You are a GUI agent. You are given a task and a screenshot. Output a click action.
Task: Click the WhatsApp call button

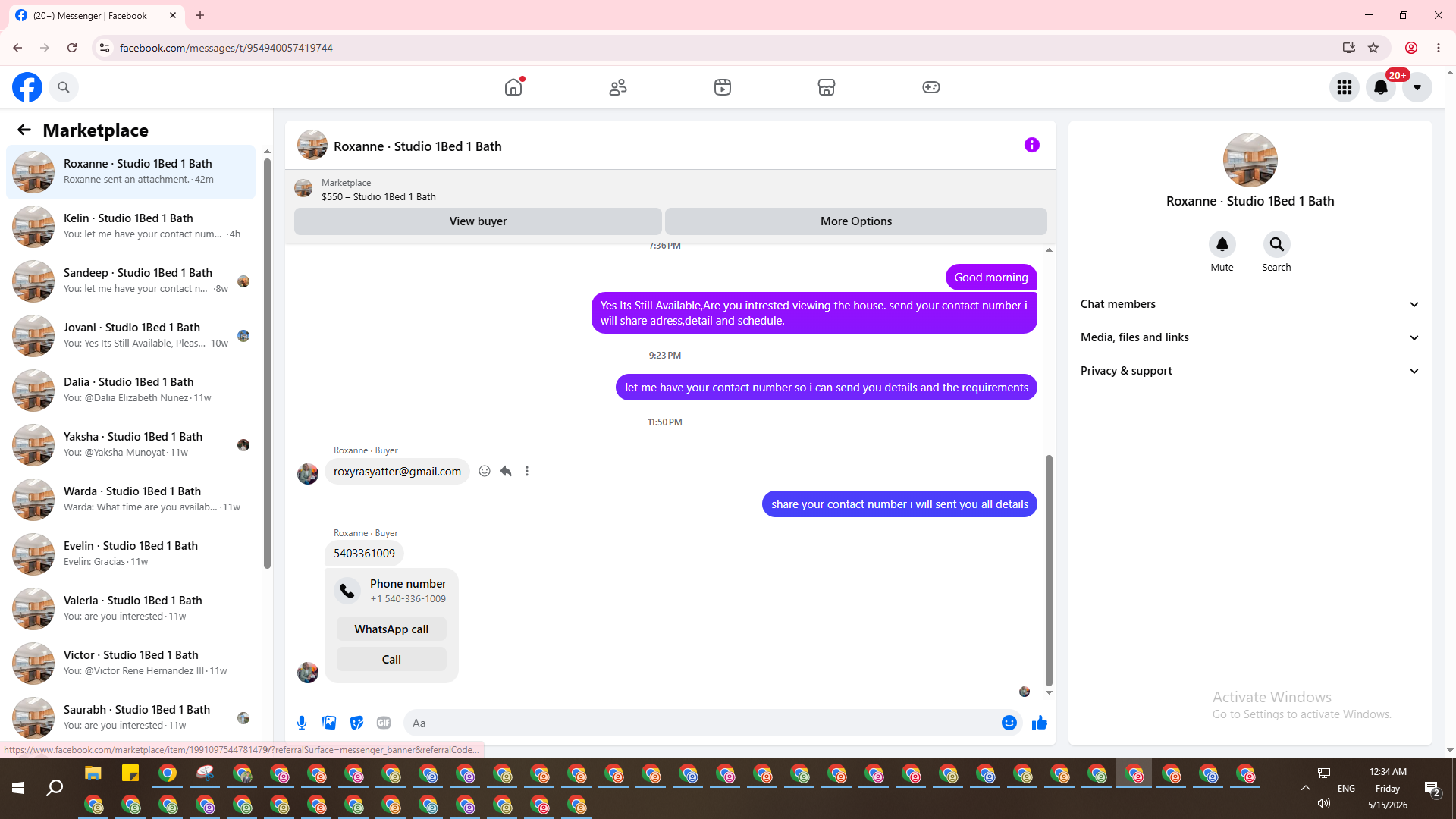pyautogui.click(x=391, y=629)
